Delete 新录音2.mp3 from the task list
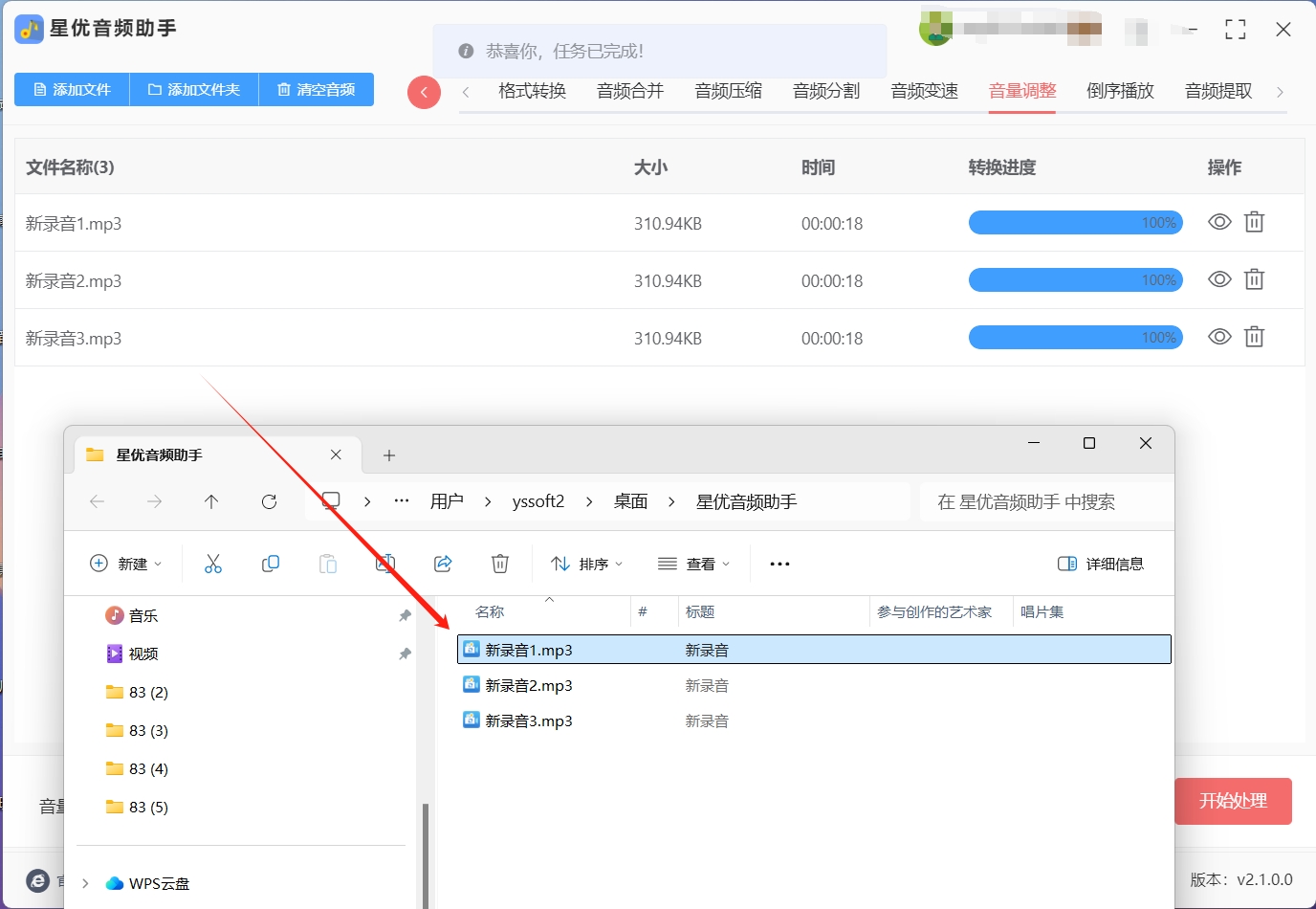The height and width of the screenshot is (909, 1316). point(1254,279)
